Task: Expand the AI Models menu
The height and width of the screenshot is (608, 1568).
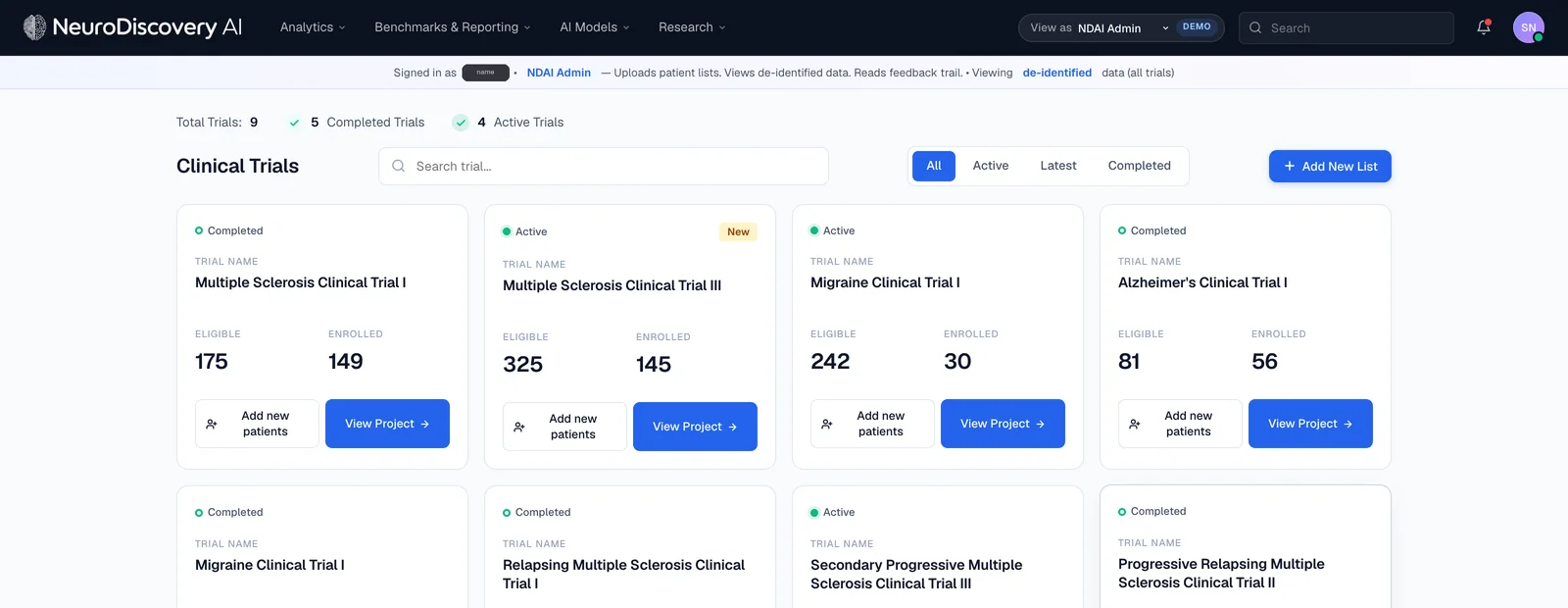Action: tap(594, 27)
